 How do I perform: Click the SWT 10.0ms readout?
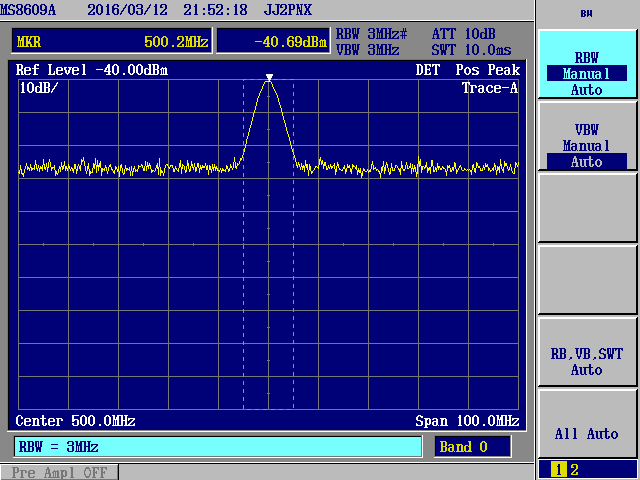click(471, 50)
